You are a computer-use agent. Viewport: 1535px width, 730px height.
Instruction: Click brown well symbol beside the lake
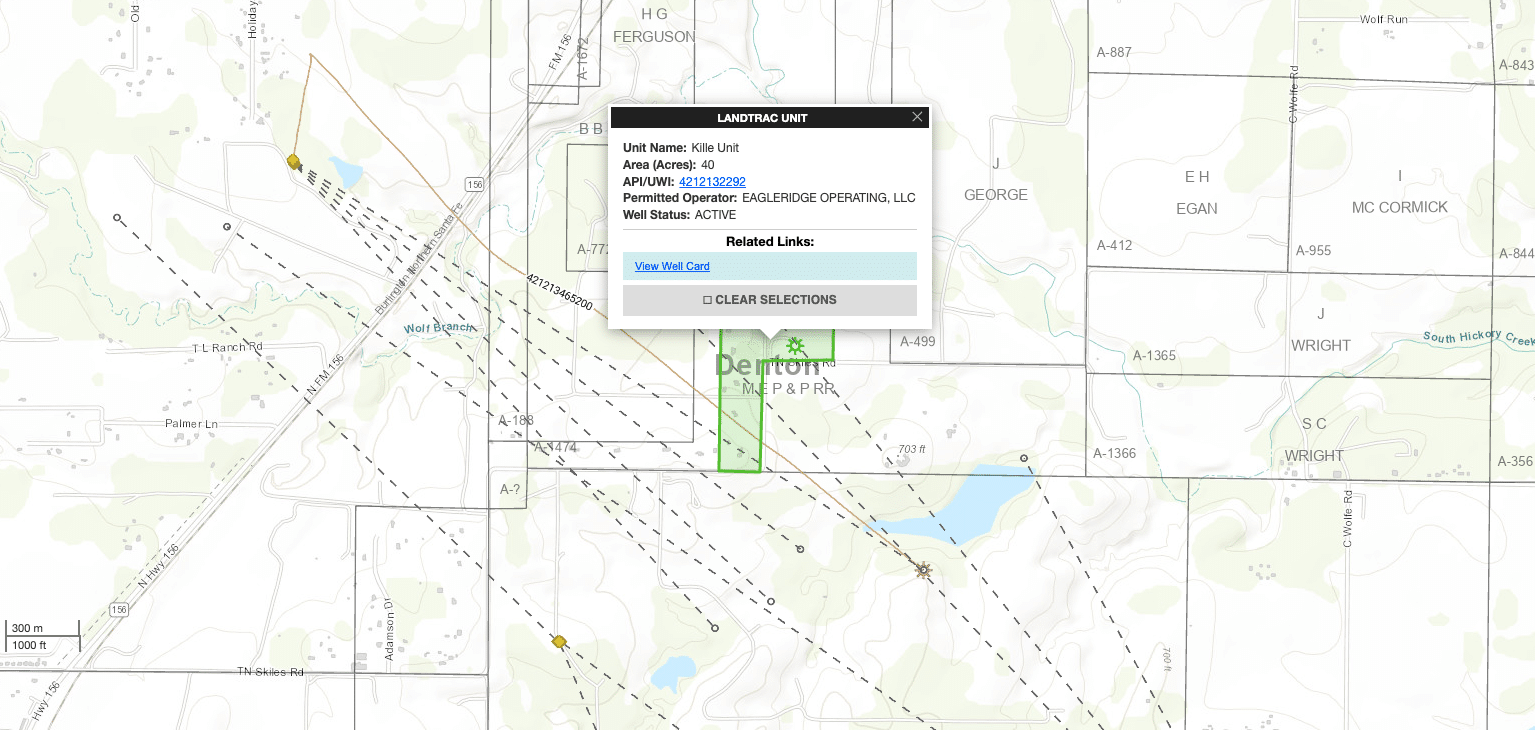(923, 570)
